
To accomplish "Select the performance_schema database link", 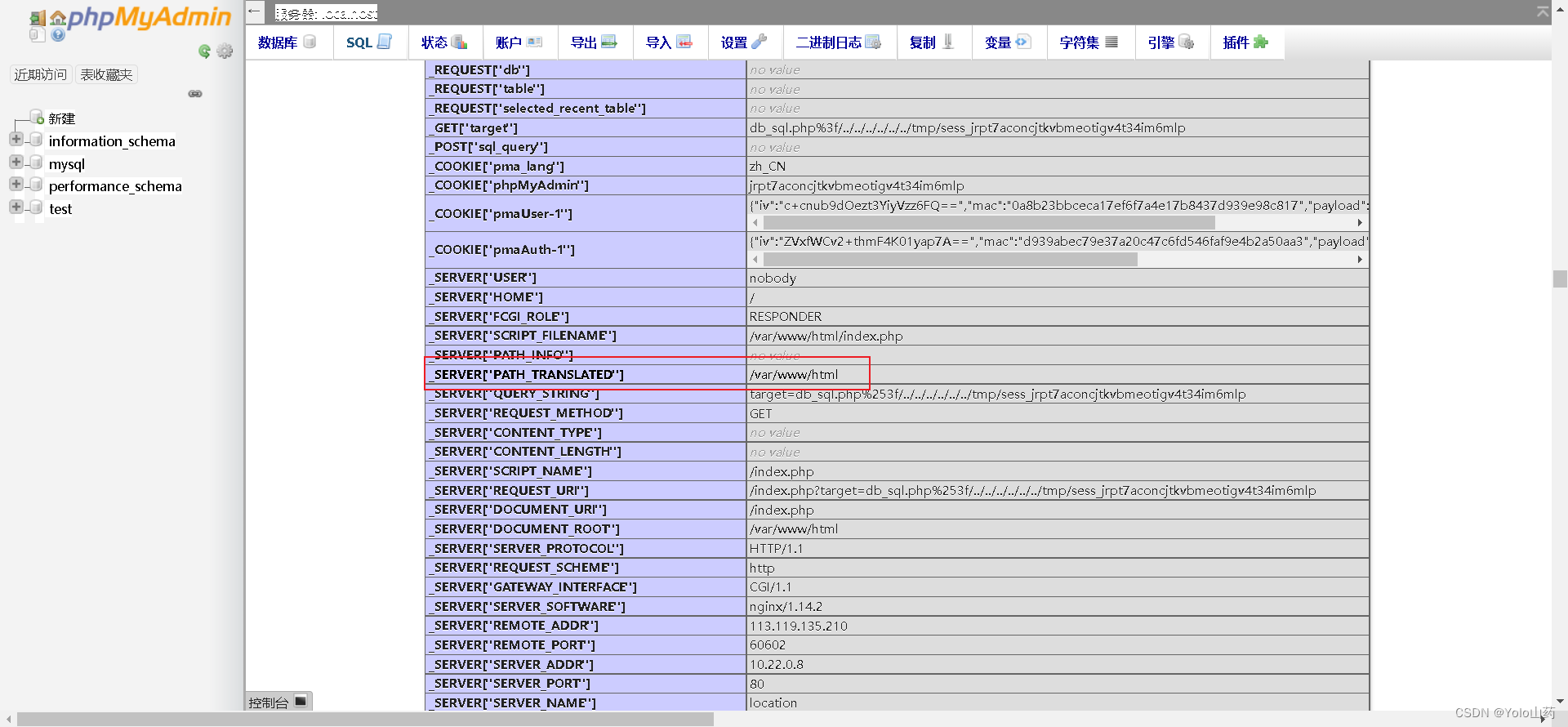I will 115,186.
